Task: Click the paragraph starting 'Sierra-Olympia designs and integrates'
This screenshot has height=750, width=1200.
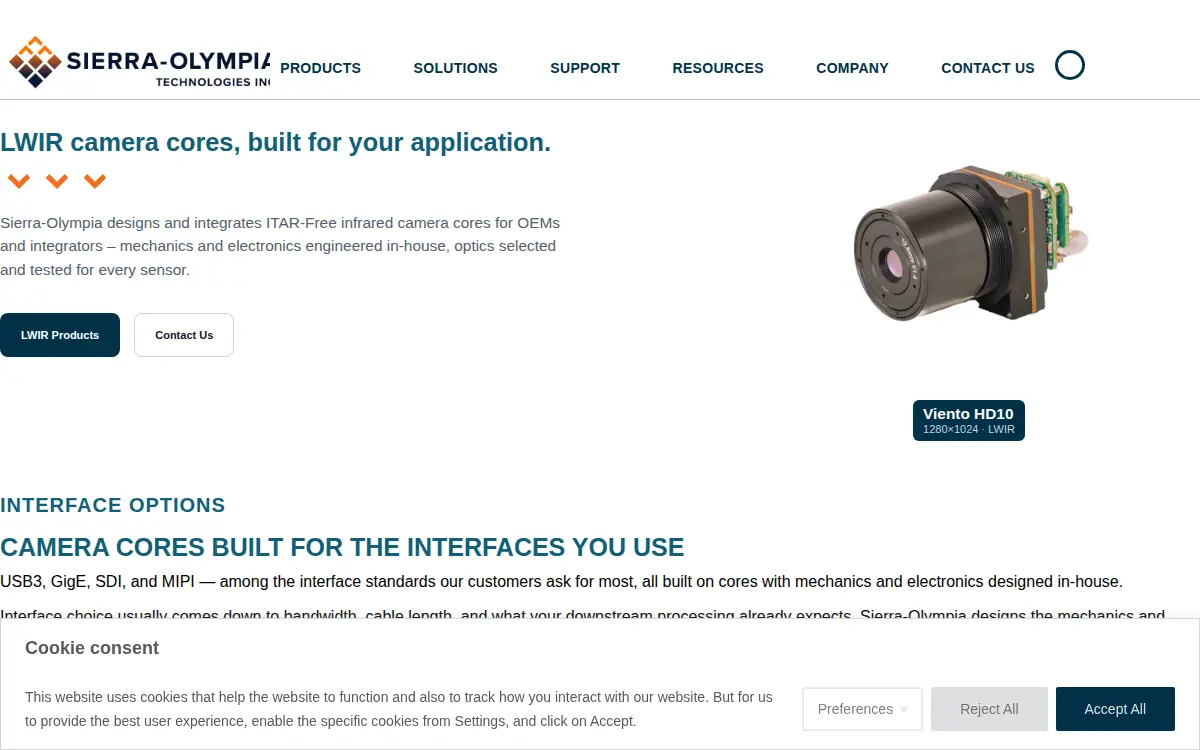Action: click(280, 246)
